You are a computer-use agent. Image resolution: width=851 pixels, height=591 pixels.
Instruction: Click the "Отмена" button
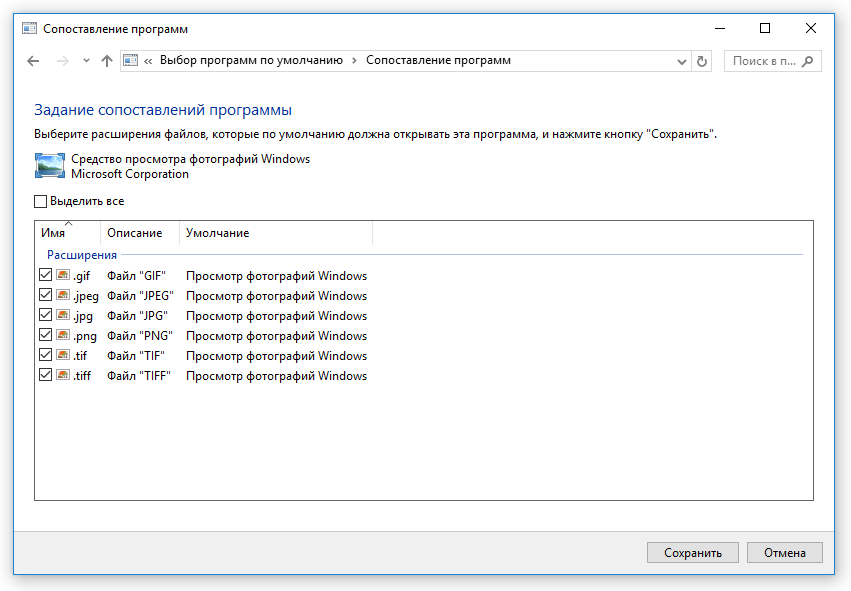785,552
